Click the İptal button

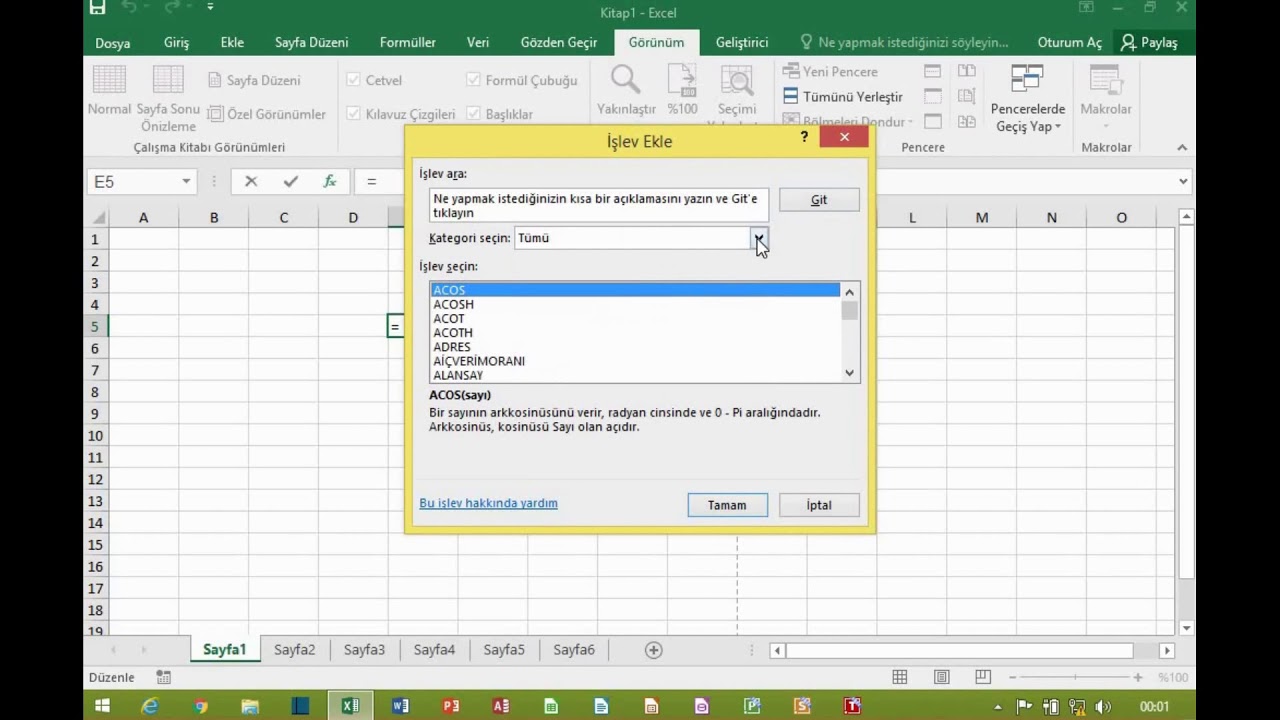tap(819, 505)
